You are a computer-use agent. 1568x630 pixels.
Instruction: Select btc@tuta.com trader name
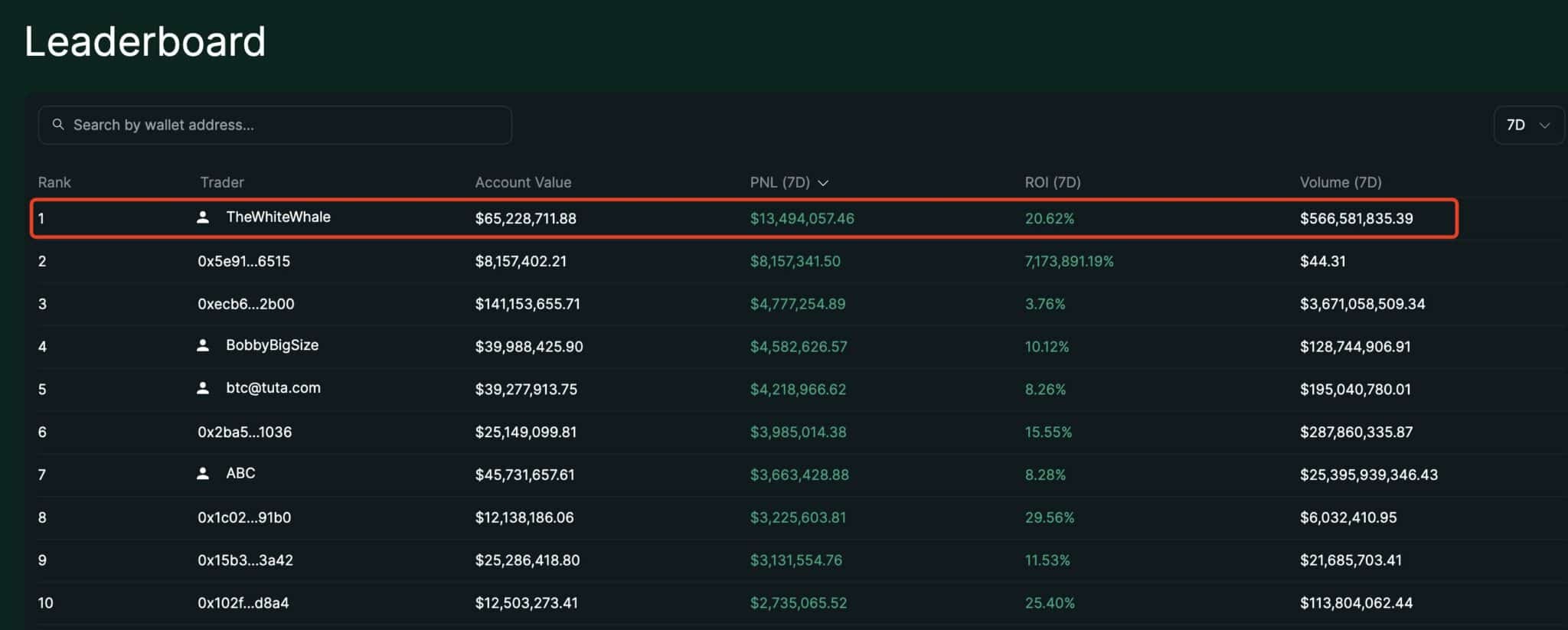tap(273, 388)
